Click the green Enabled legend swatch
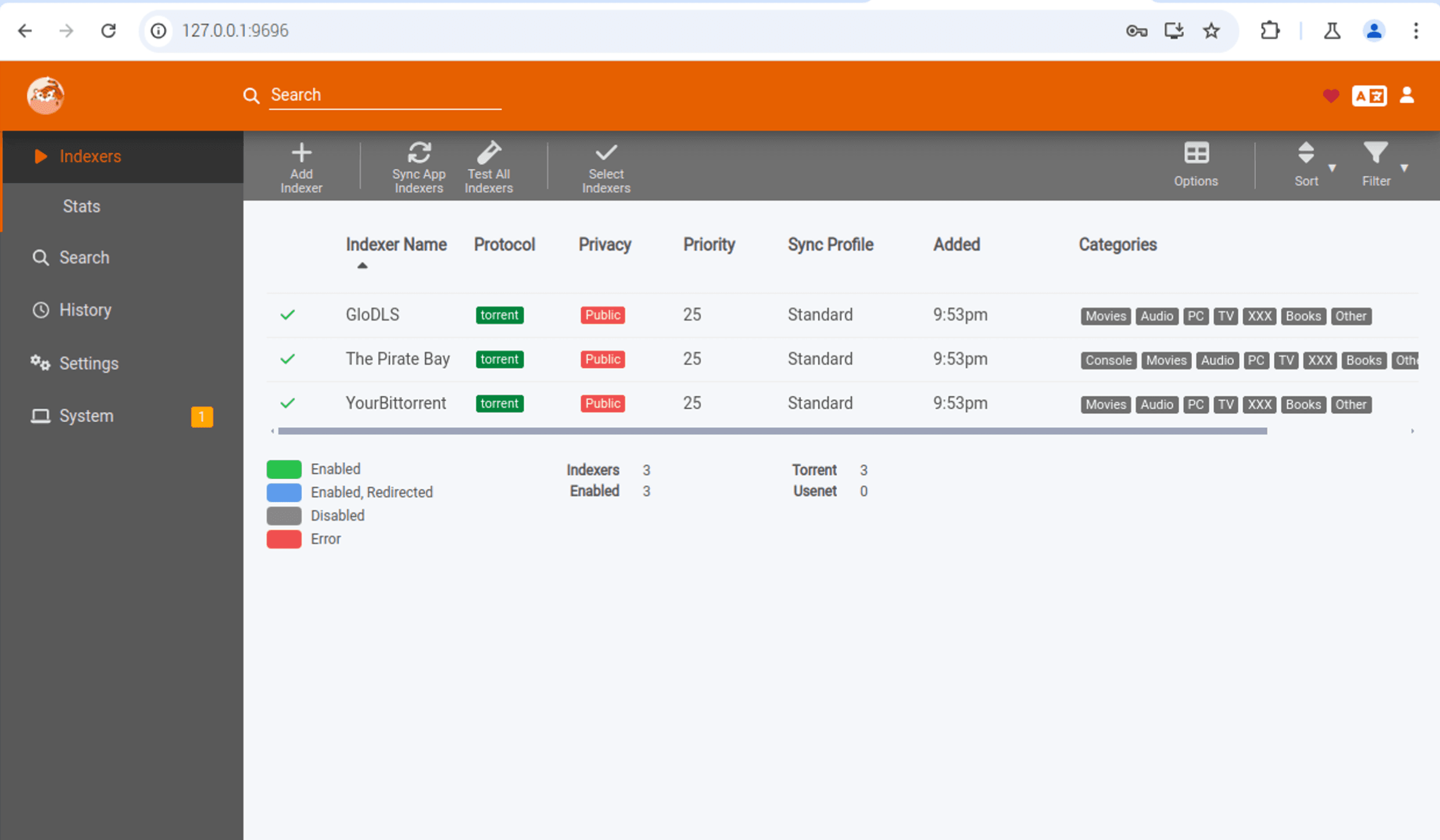 [x=284, y=469]
